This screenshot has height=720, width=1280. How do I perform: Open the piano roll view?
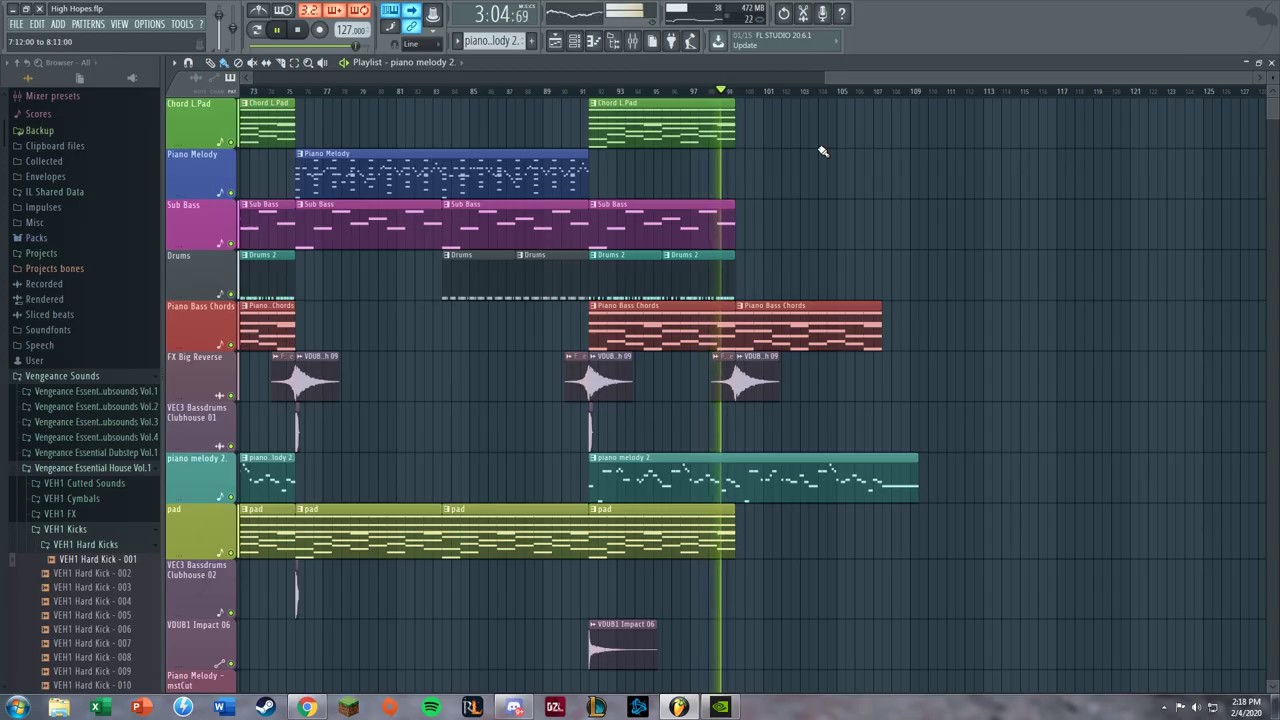click(x=593, y=41)
